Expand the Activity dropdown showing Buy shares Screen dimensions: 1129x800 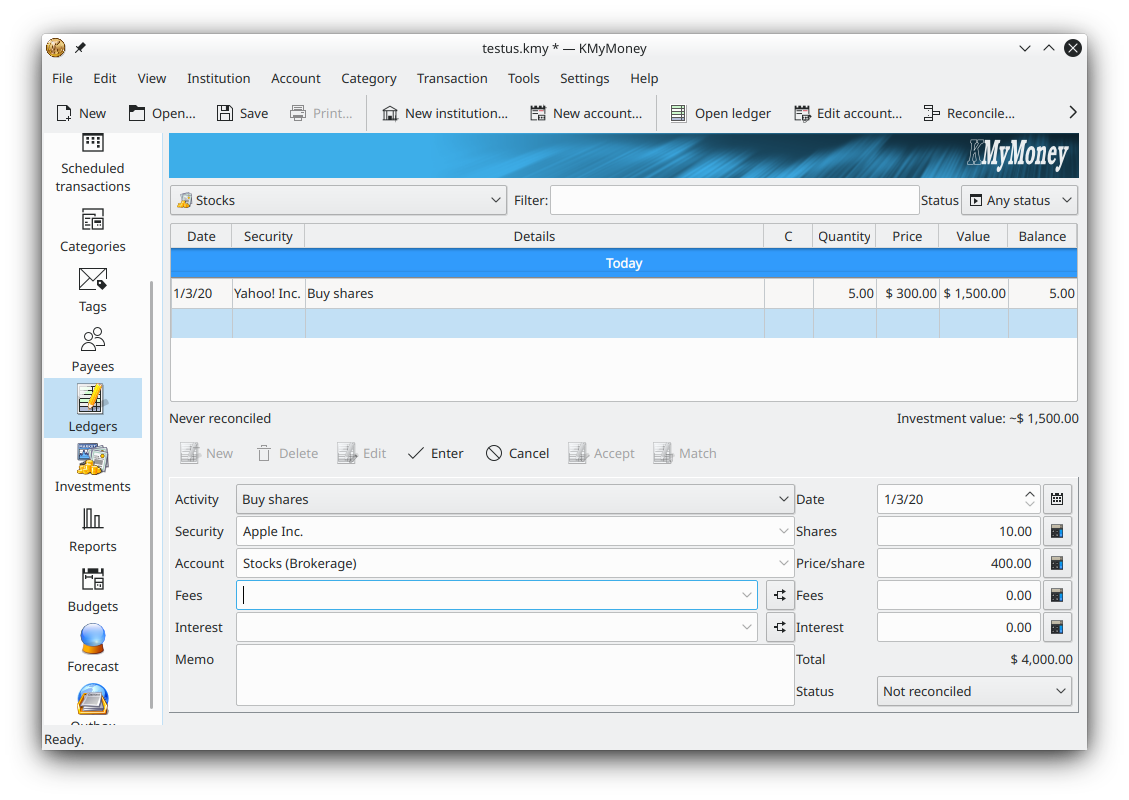pyautogui.click(x=516, y=499)
